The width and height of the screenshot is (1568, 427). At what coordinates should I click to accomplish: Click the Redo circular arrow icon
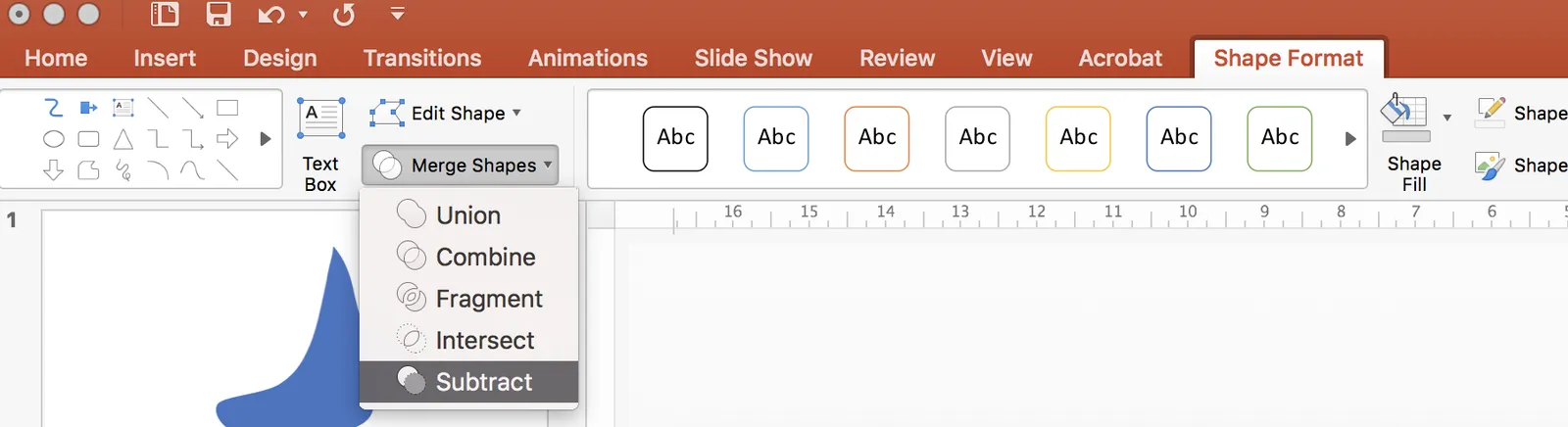[343, 15]
